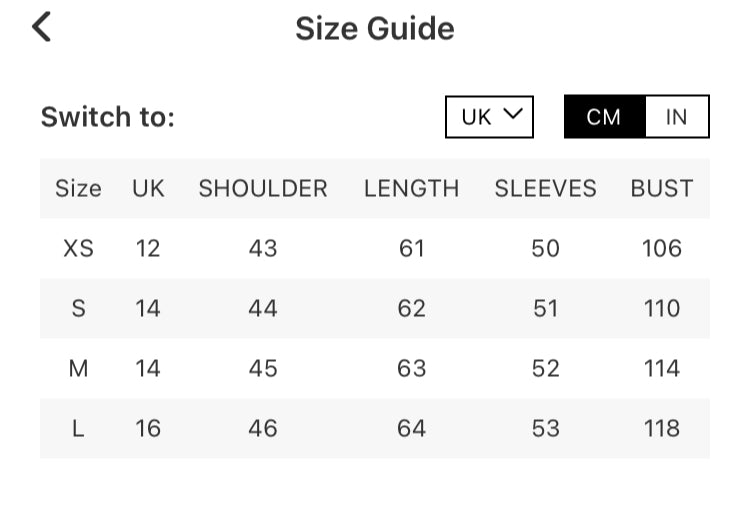Open the UK region dropdown
This screenshot has width=750, height=526.
click(x=490, y=117)
